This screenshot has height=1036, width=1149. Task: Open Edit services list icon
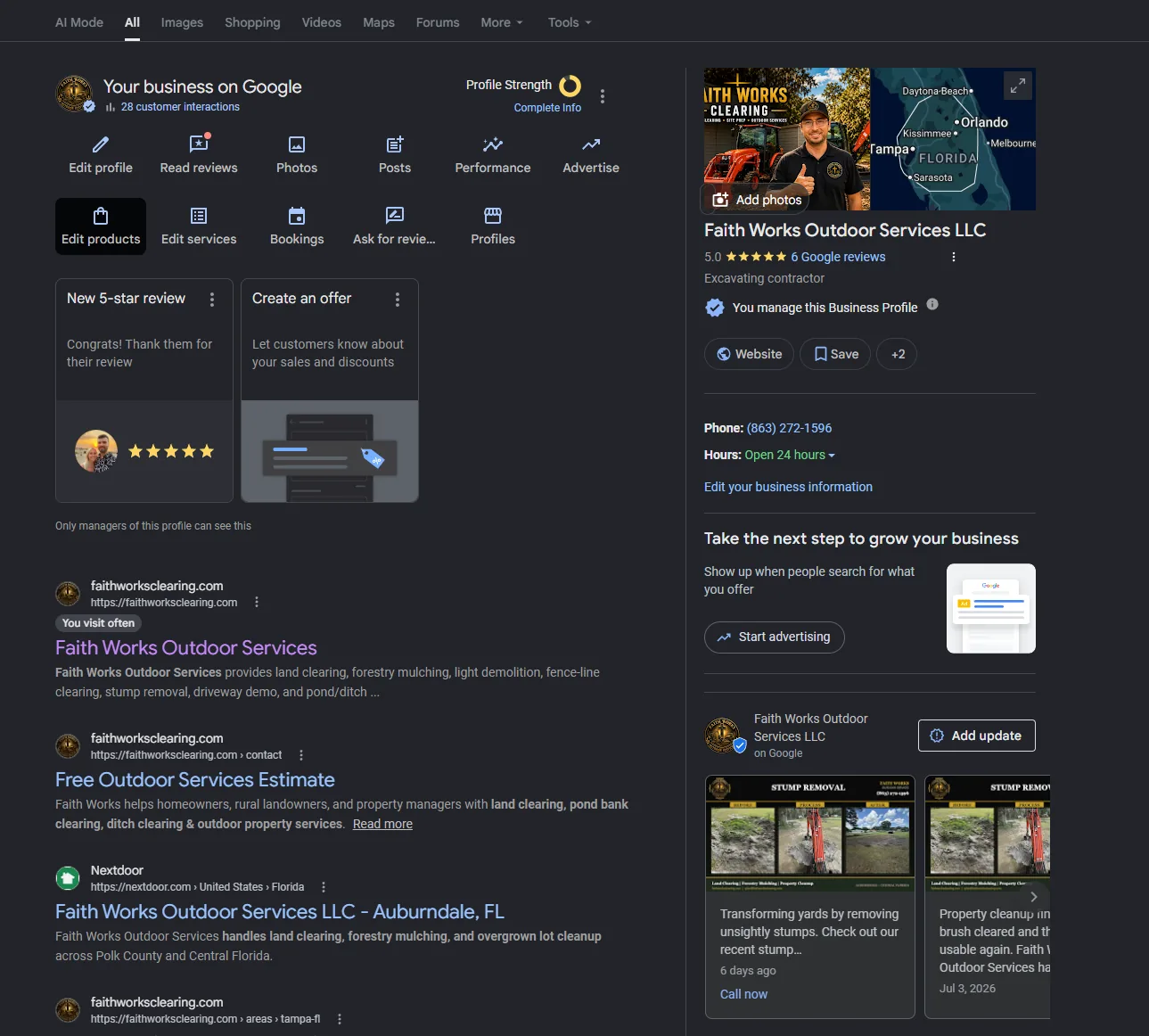click(199, 216)
